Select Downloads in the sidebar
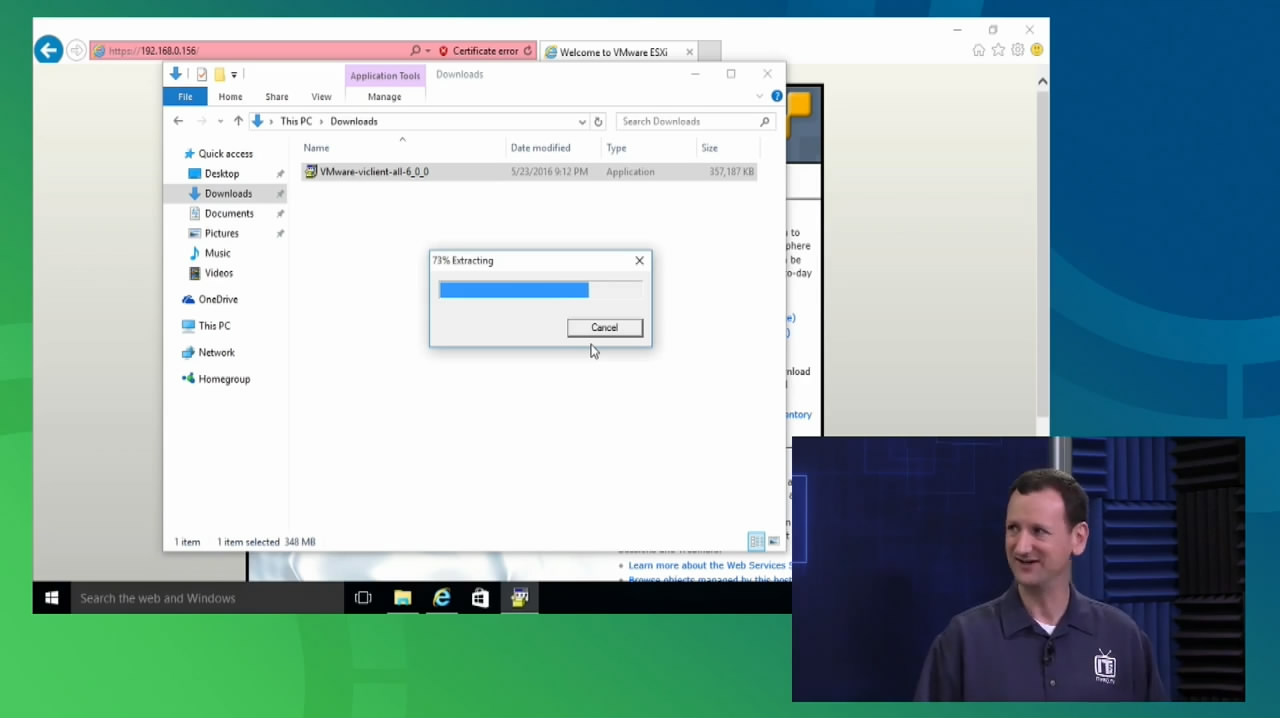This screenshot has width=1280, height=718. pyautogui.click(x=228, y=194)
